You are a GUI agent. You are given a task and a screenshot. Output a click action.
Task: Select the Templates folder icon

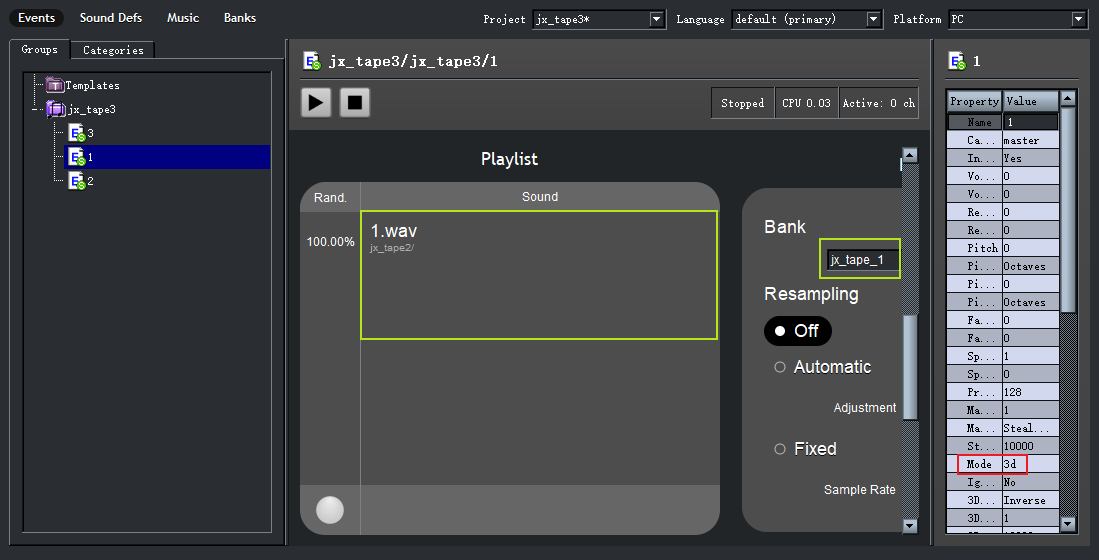55,86
